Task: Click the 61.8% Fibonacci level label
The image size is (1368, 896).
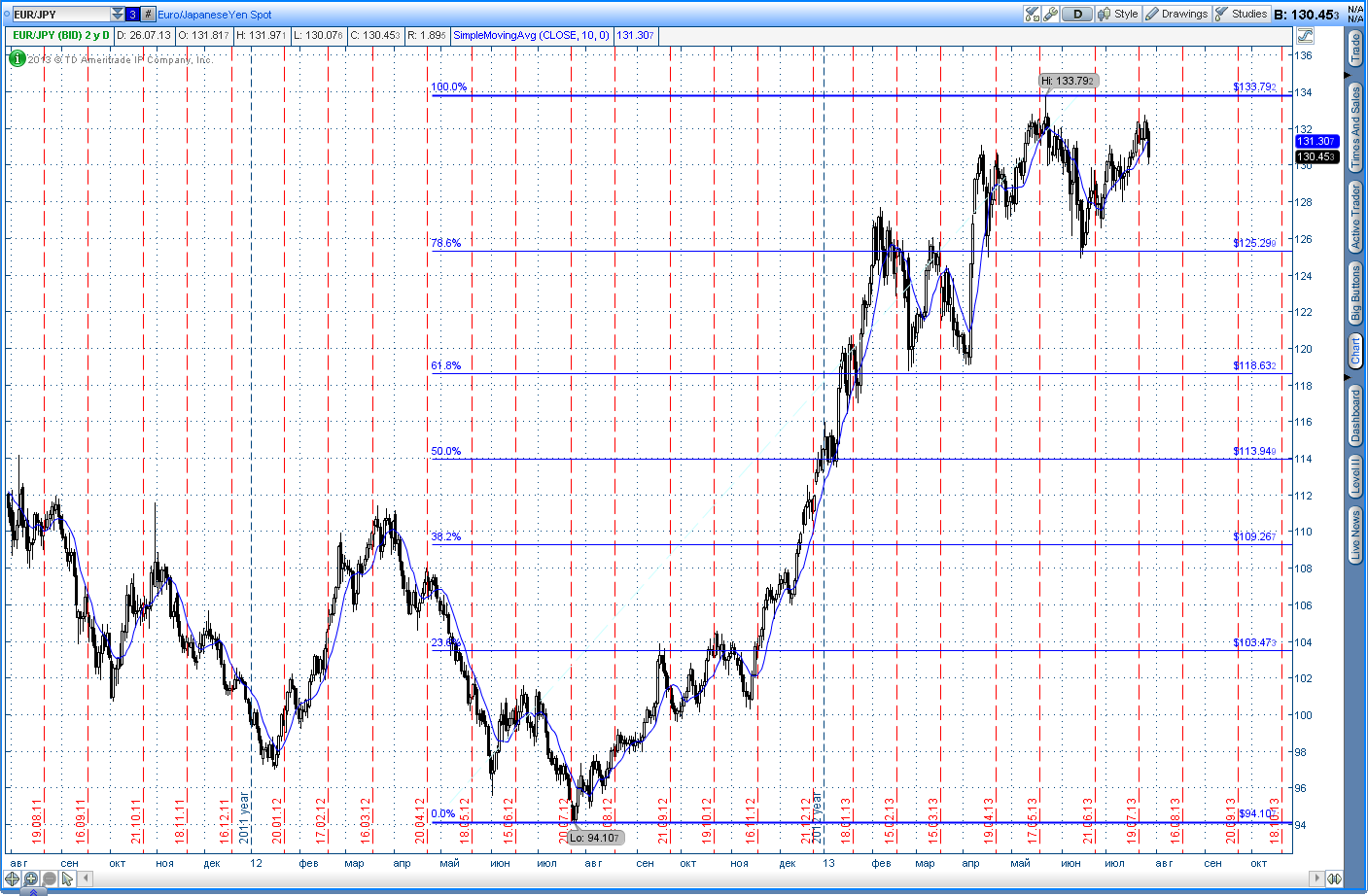Action: point(445,365)
